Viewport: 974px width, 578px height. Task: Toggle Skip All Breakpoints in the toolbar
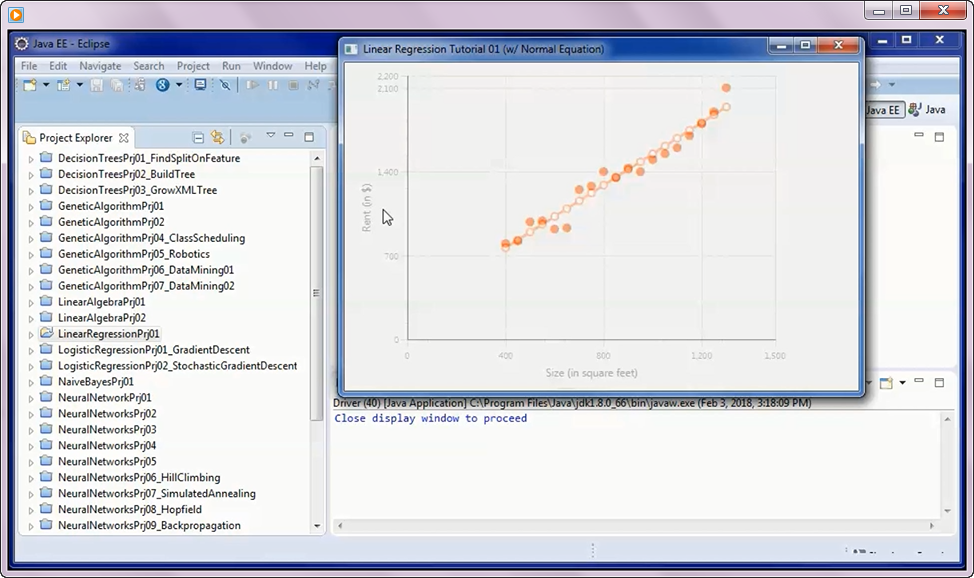click(x=227, y=86)
